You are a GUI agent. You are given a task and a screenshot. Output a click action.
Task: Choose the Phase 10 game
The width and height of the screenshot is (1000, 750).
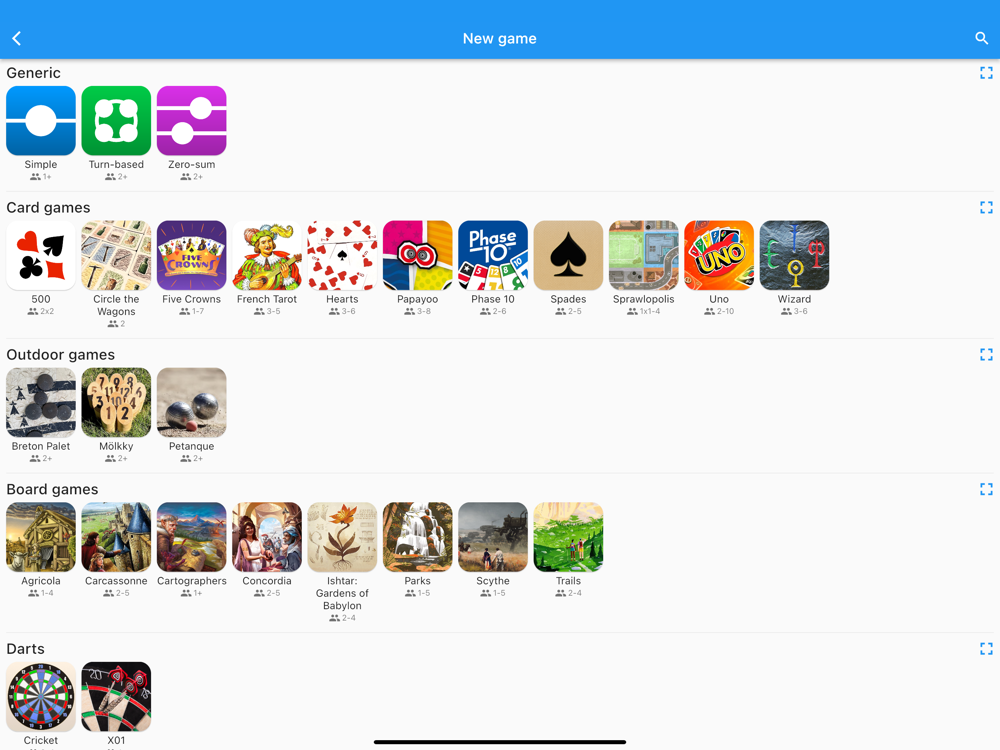pos(493,255)
